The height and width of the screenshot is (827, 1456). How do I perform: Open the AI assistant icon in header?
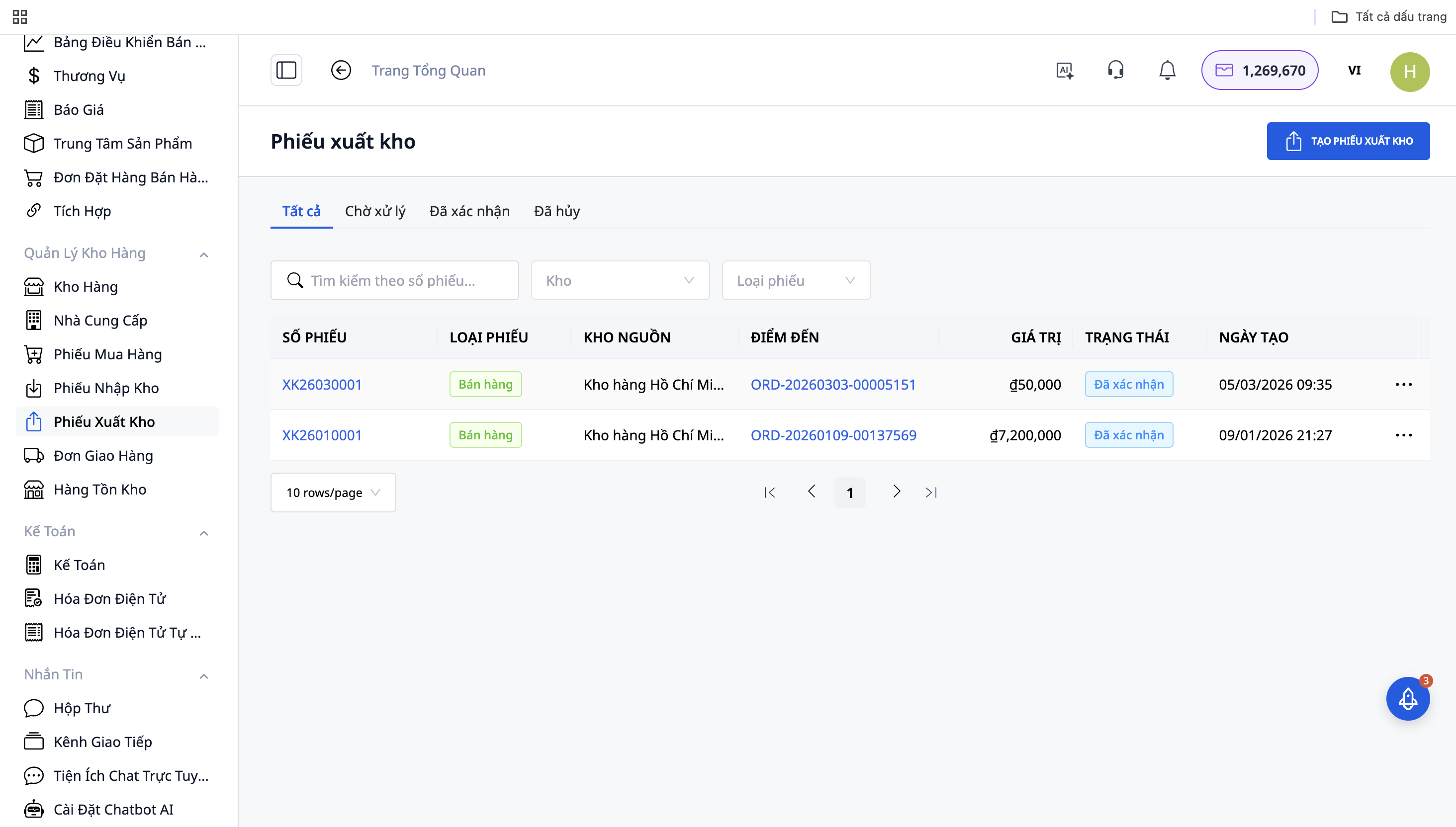pos(1065,70)
